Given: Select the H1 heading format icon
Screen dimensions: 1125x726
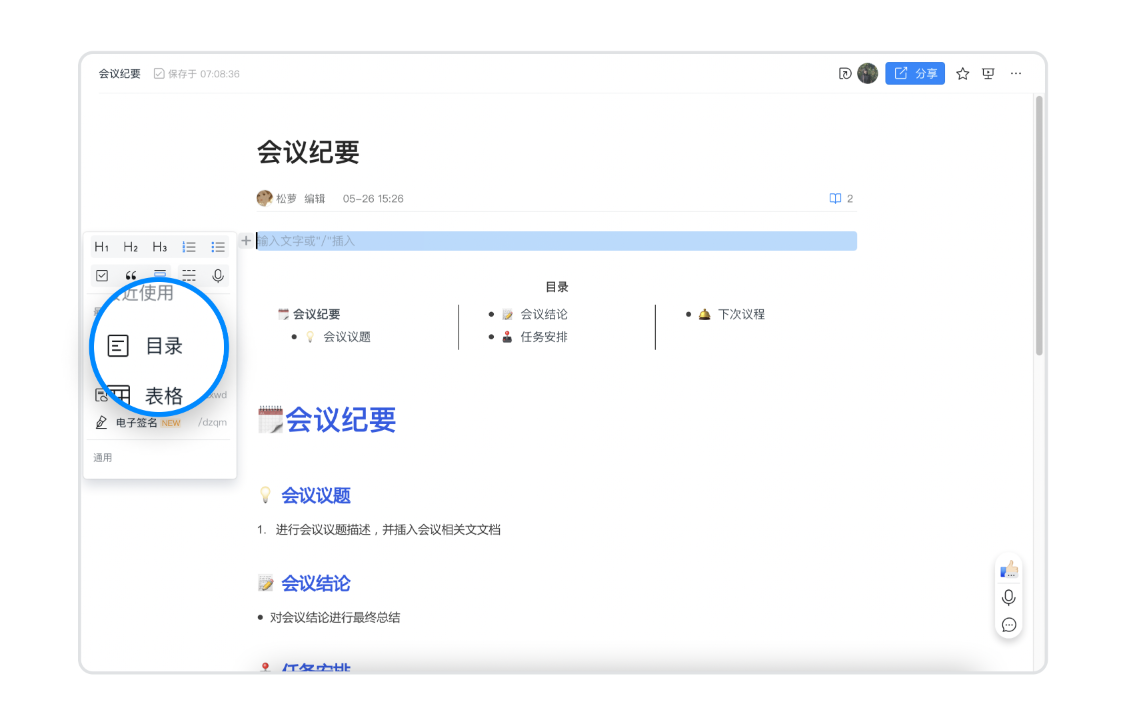Looking at the screenshot, I should 101,246.
